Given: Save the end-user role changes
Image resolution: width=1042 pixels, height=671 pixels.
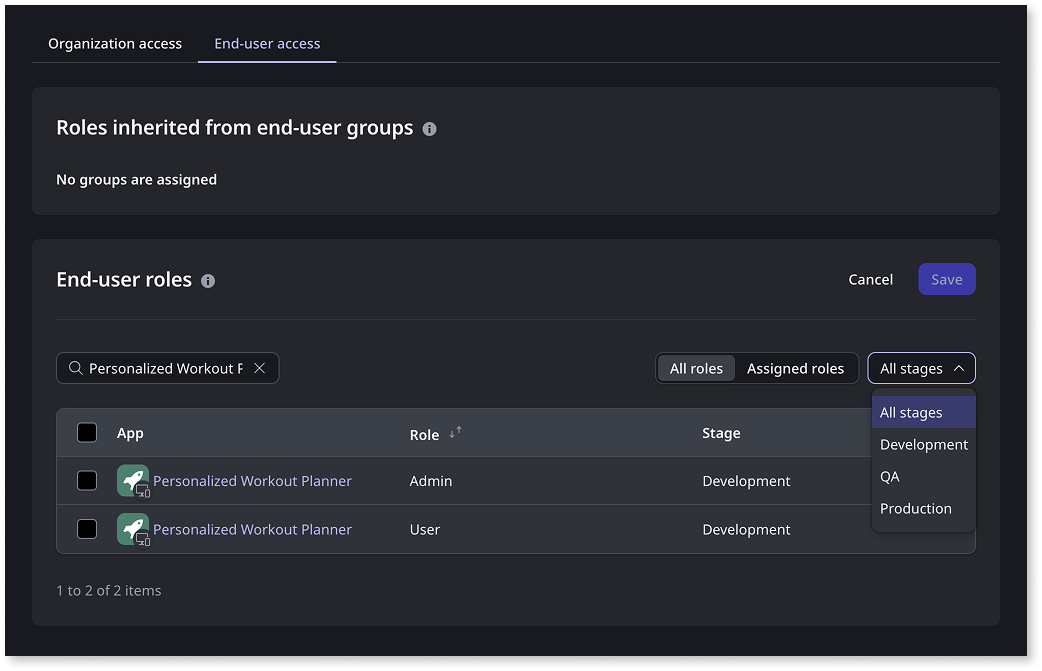Looking at the screenshot, I should [x=946, y=280].
